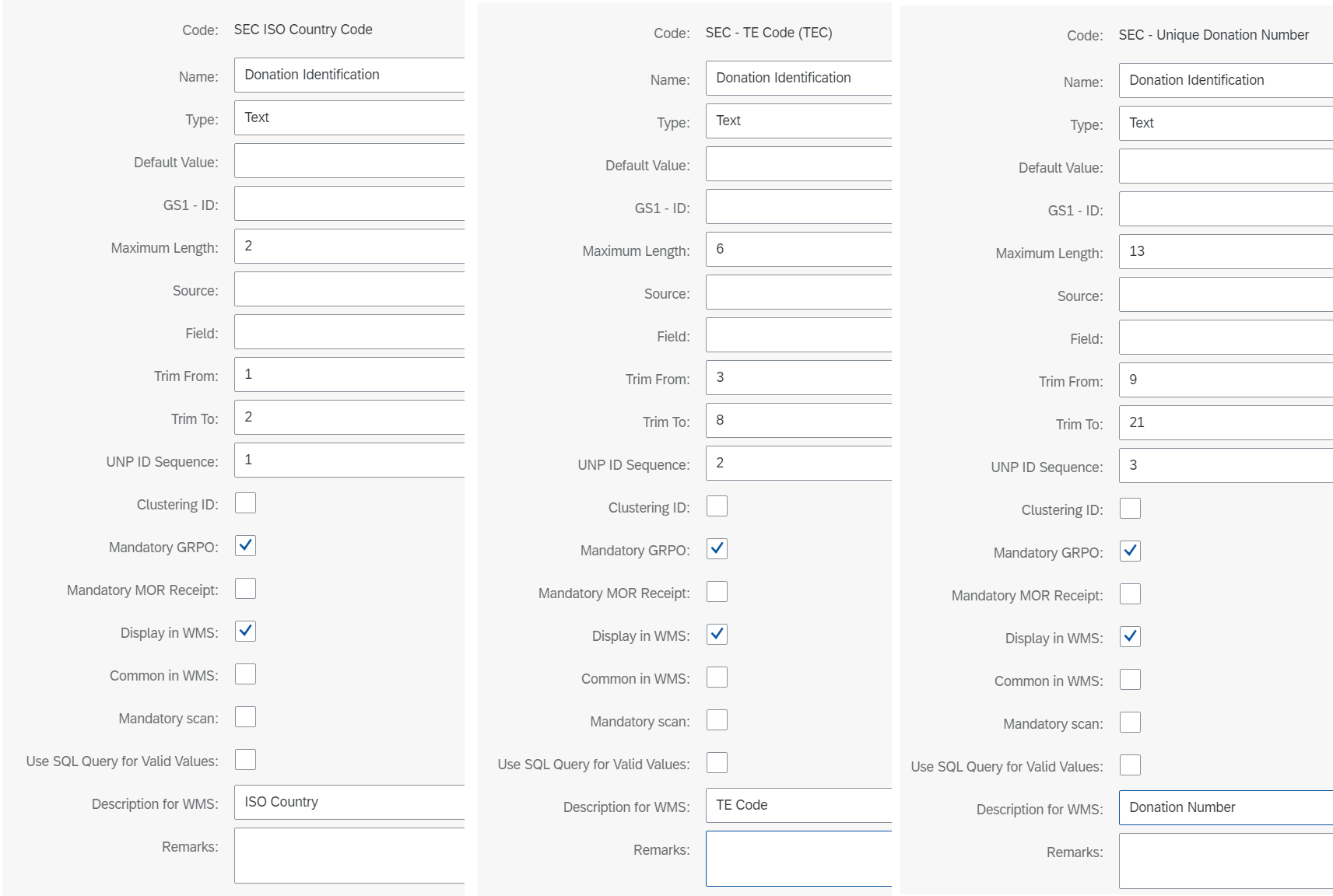Enable Use SQL Query for Valid Values on ISO Country Code
The height and width of the screenshot is (896, 1333).
245,760
